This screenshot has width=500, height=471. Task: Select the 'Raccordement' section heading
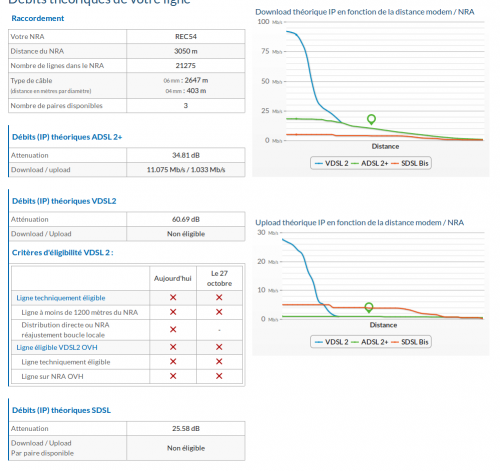pos(38,18)
